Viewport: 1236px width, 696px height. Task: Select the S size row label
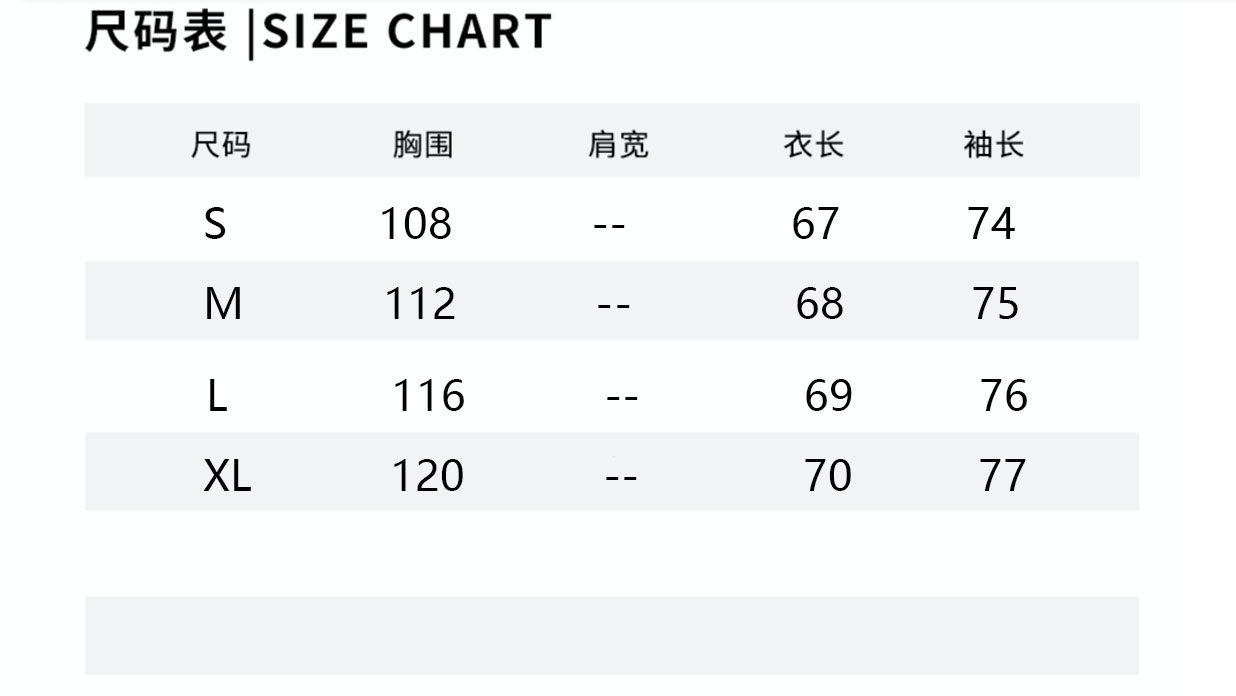point(215,224)
